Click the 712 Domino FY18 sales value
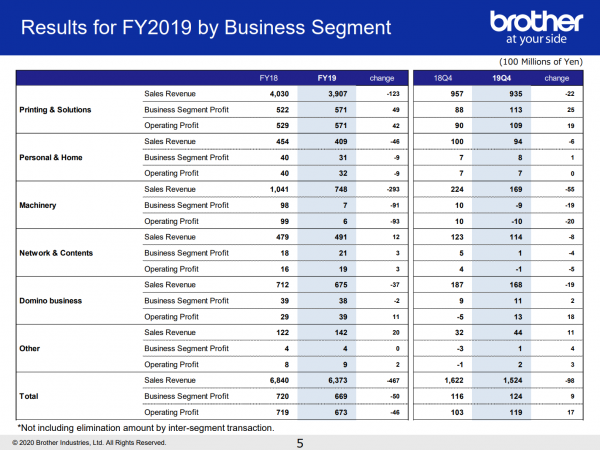This screenshot has width=600, height=450. click(282, 285)
